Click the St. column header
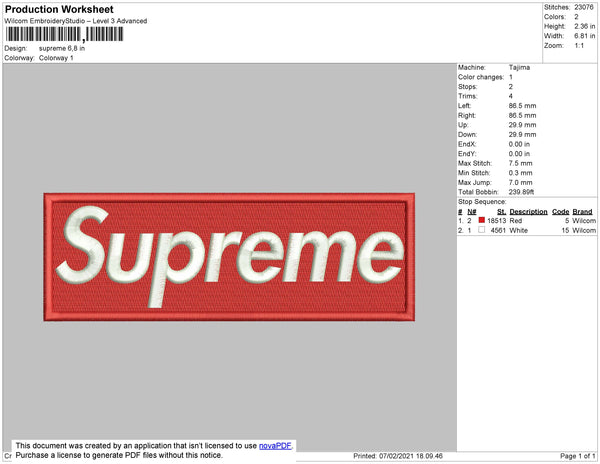 (501, 212)
